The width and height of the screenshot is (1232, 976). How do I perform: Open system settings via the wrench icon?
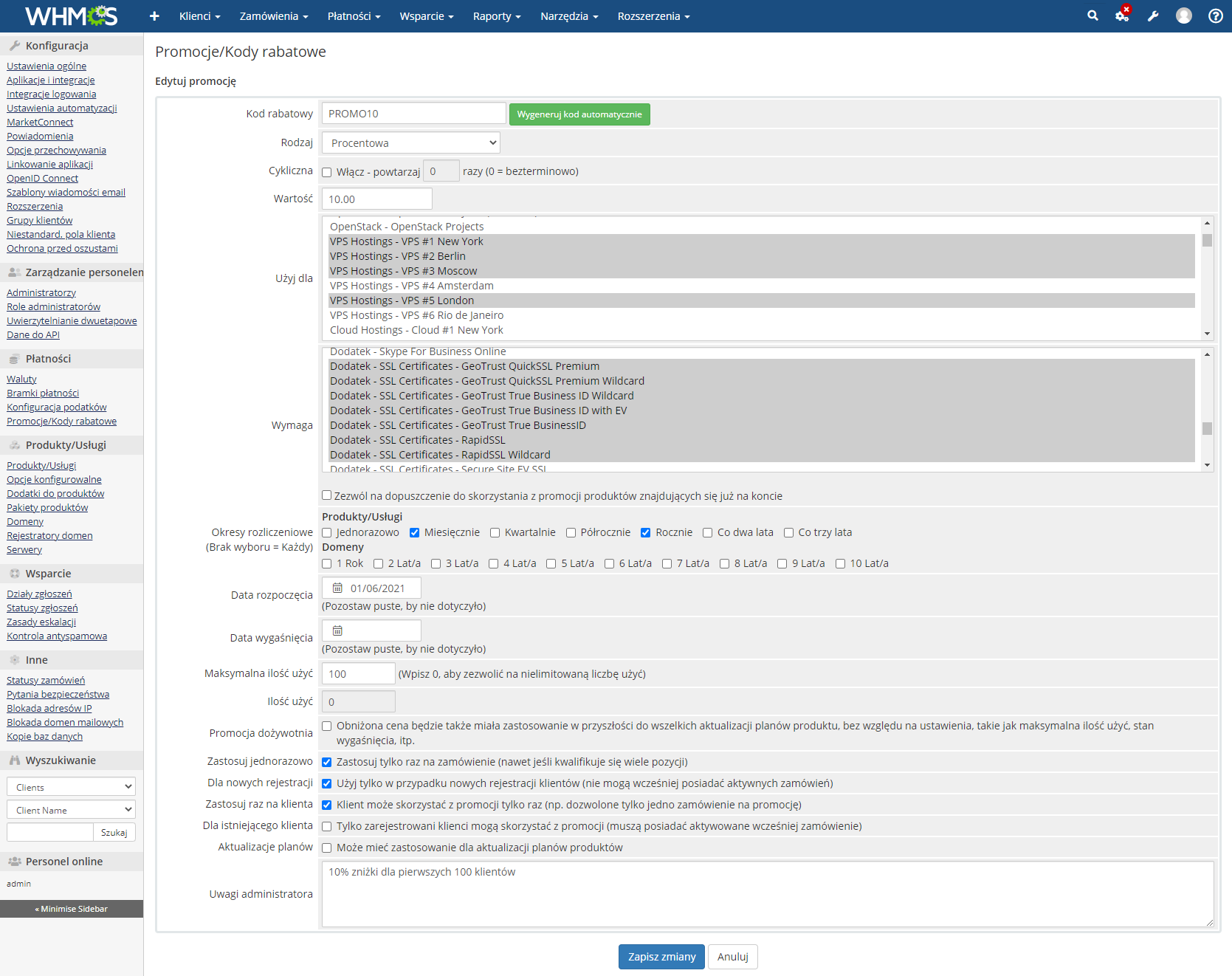coord(1153,16)
